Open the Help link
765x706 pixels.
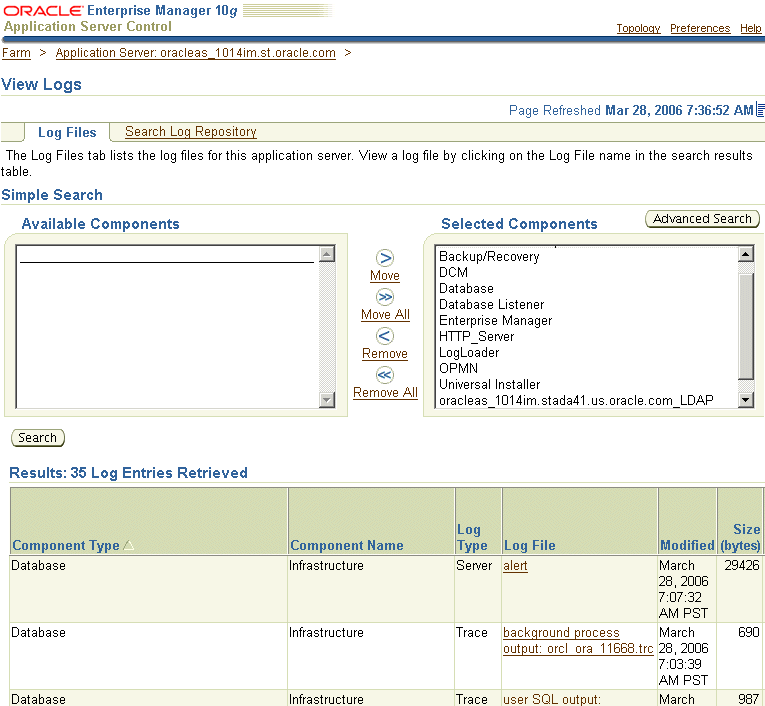[750, 28]
